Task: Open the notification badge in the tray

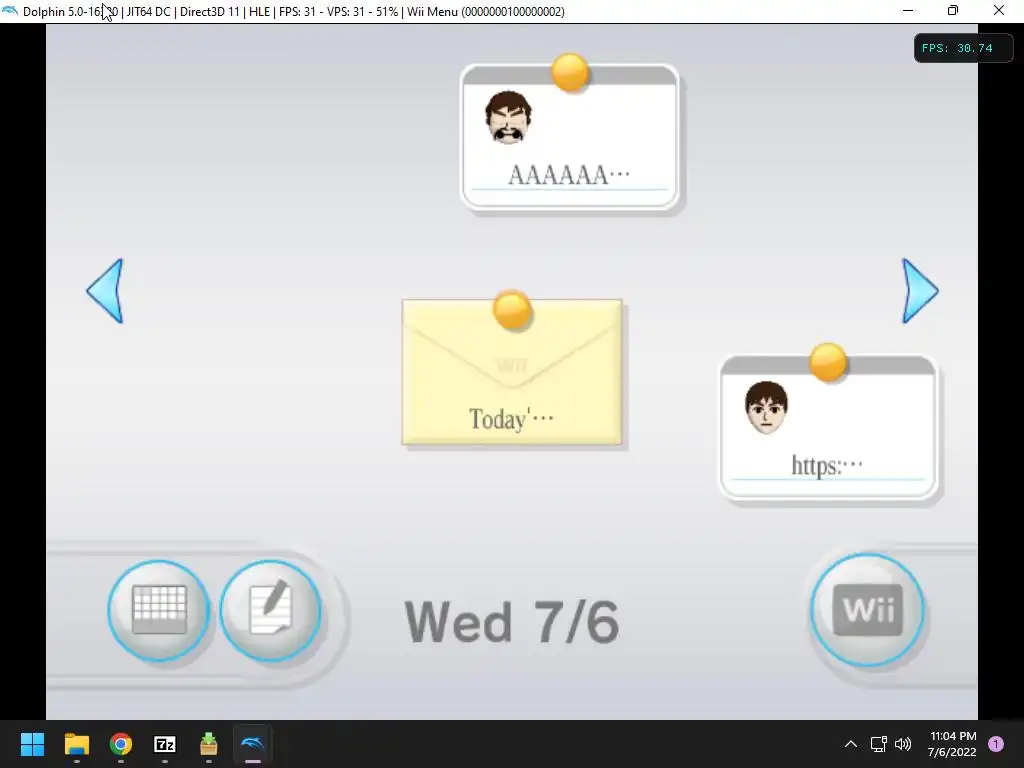Action: click(996, 744)
